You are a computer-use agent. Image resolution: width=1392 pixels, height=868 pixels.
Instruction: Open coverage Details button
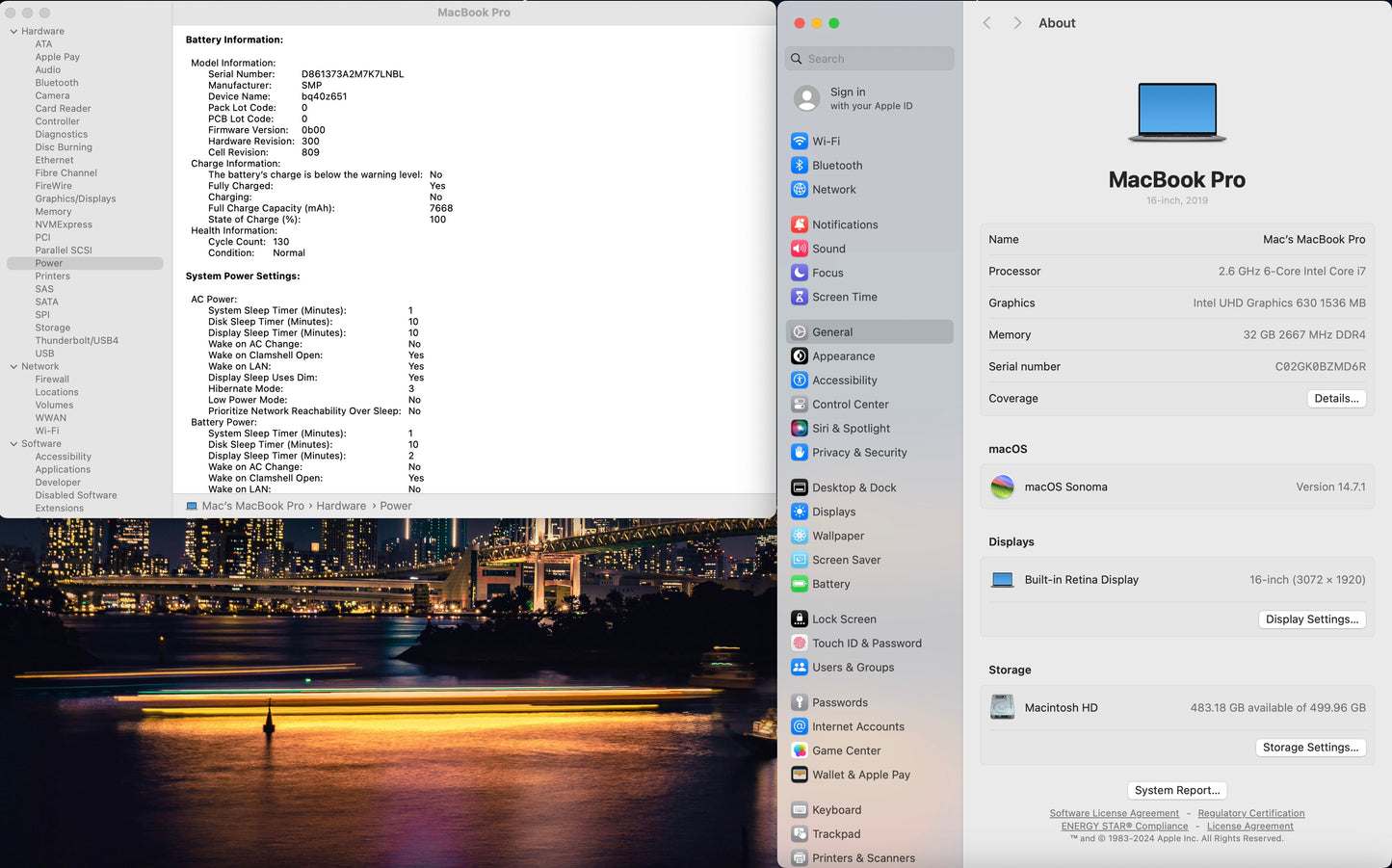pyautogui.click(x=1336, y=399)
